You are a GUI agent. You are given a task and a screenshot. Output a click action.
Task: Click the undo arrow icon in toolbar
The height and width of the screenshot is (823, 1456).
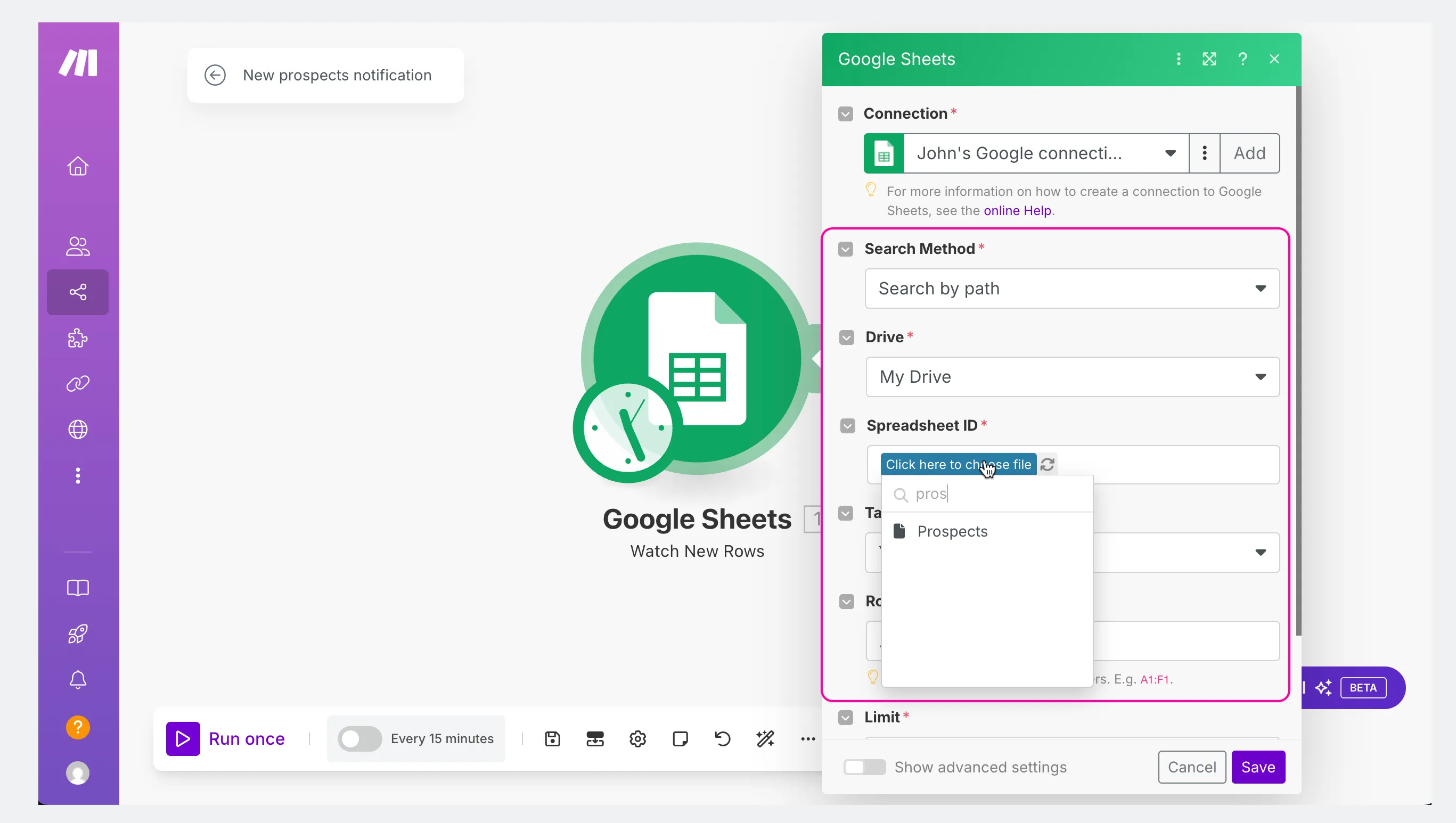pos(723,739)
